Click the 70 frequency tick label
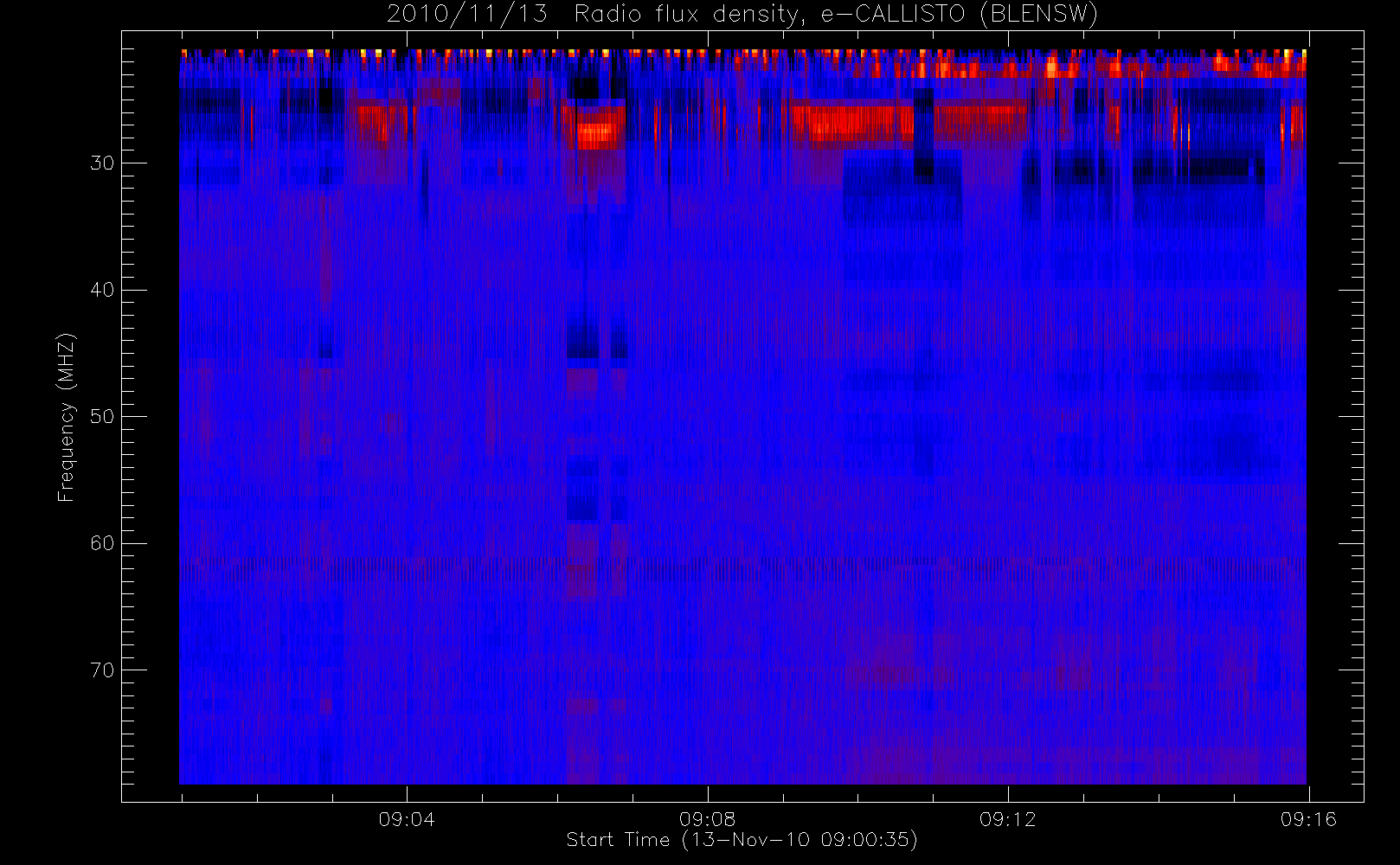This screenshot has width=1400, height=865. (x=102, y=670)
